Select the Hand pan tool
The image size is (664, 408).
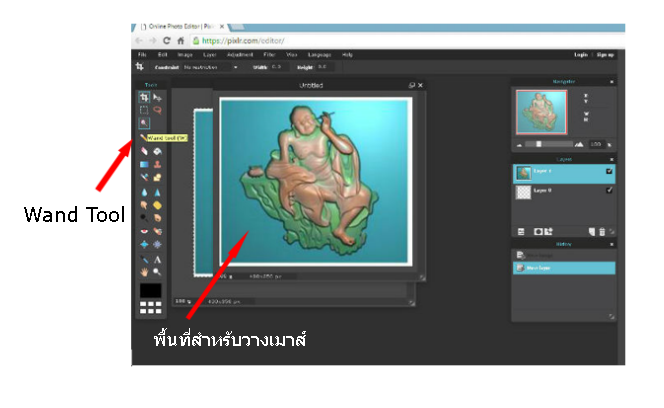point(144,272)
